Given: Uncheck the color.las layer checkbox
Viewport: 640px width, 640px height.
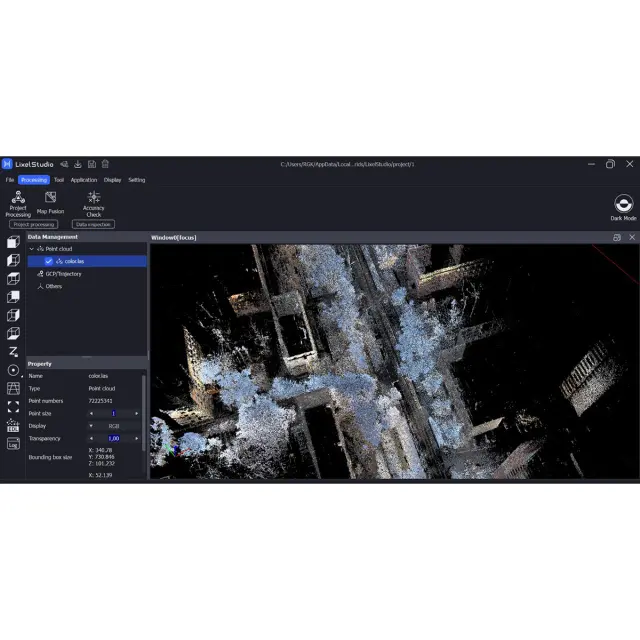Looking at the screenshot, I should coord(48,261).
